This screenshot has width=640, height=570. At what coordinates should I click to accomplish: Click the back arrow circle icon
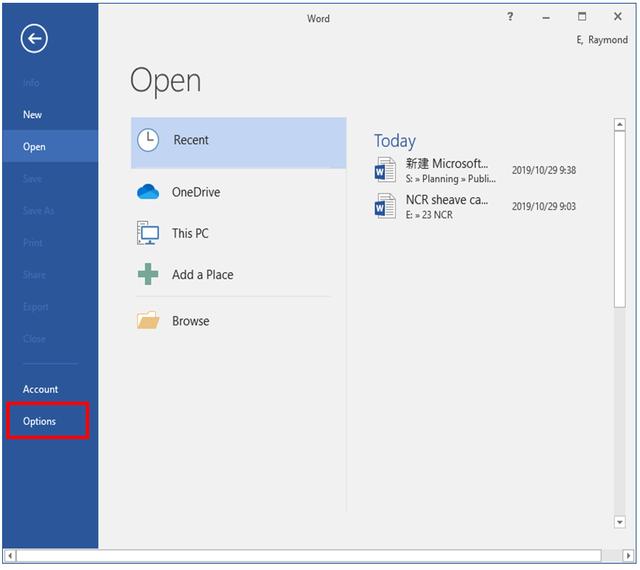[x=35, y=39]
